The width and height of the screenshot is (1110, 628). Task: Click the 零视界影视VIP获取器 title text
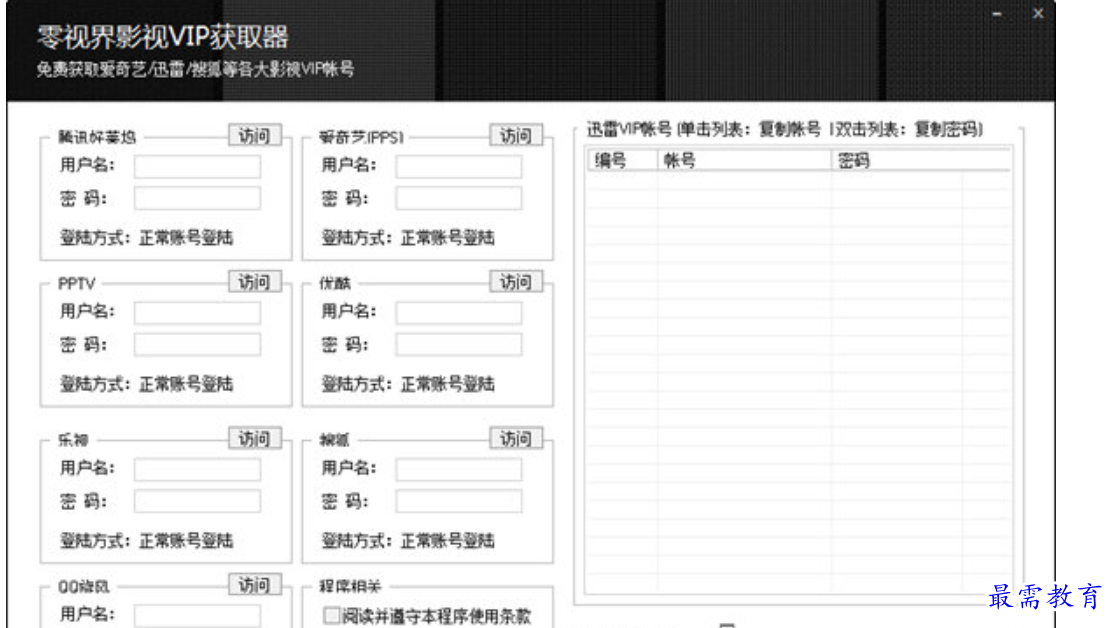163,37
